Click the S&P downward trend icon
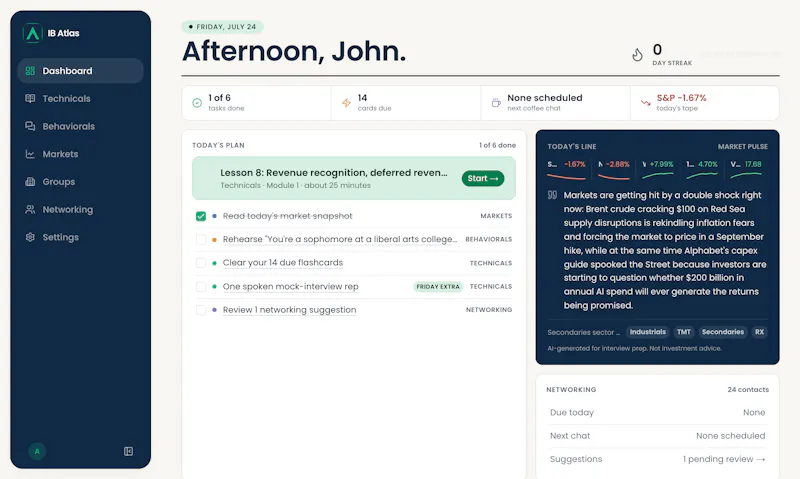This screenshot has width=800, height=479. [x=645, y=103]
